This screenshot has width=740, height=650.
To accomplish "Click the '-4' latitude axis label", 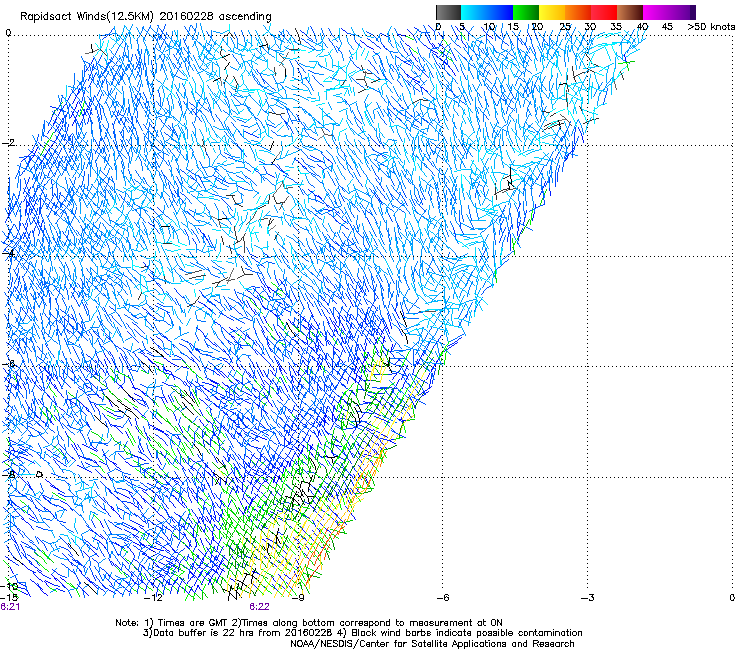I will tap(8, 254).
